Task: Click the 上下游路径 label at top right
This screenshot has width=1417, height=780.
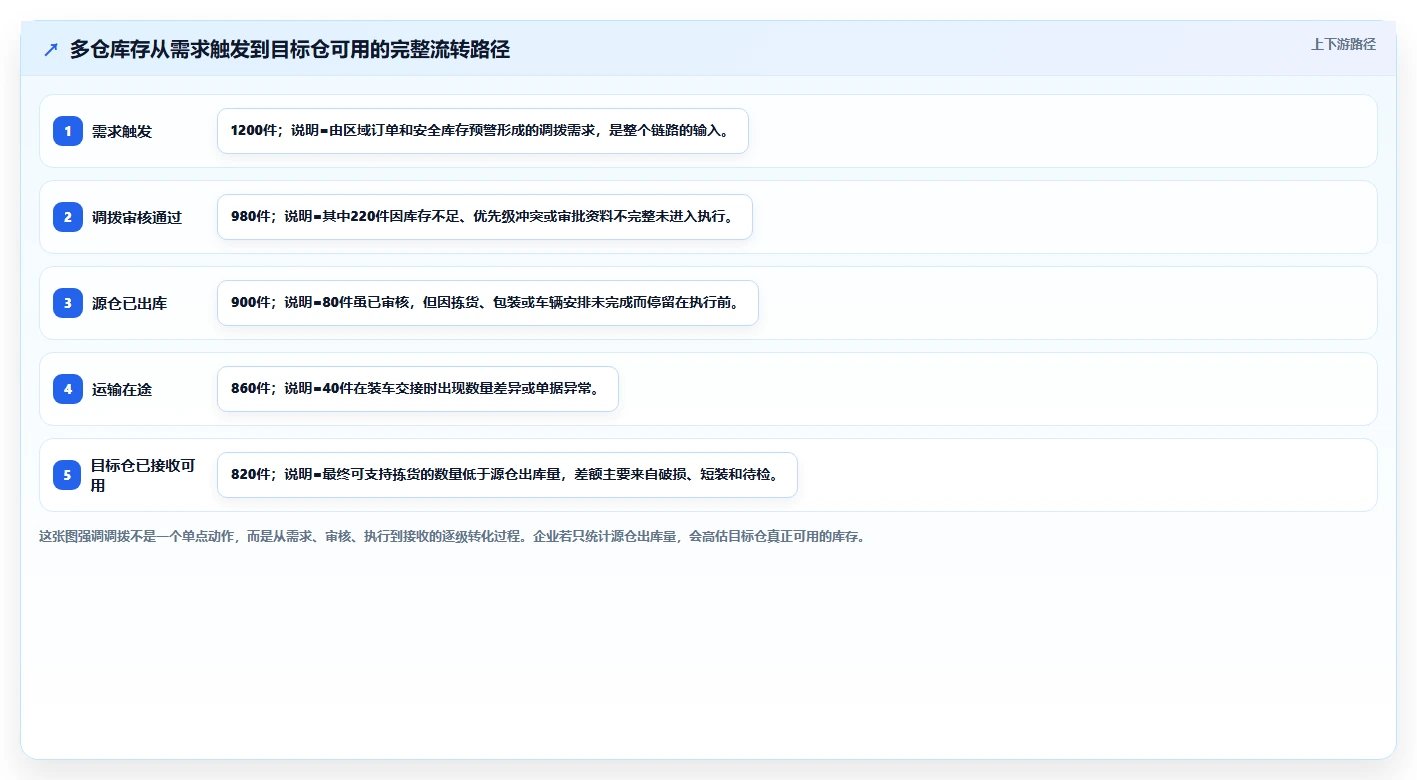Action: click(1343, 44)
